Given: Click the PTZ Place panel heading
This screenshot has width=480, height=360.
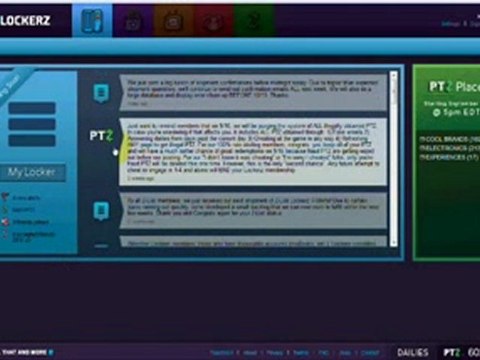Looking at the screenshot, I should pos(454,87).
